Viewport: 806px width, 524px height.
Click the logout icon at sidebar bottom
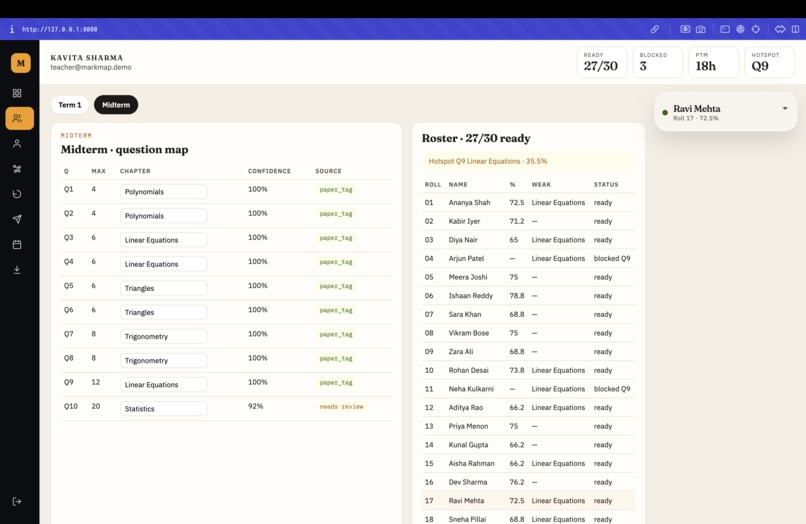(17, 501)
